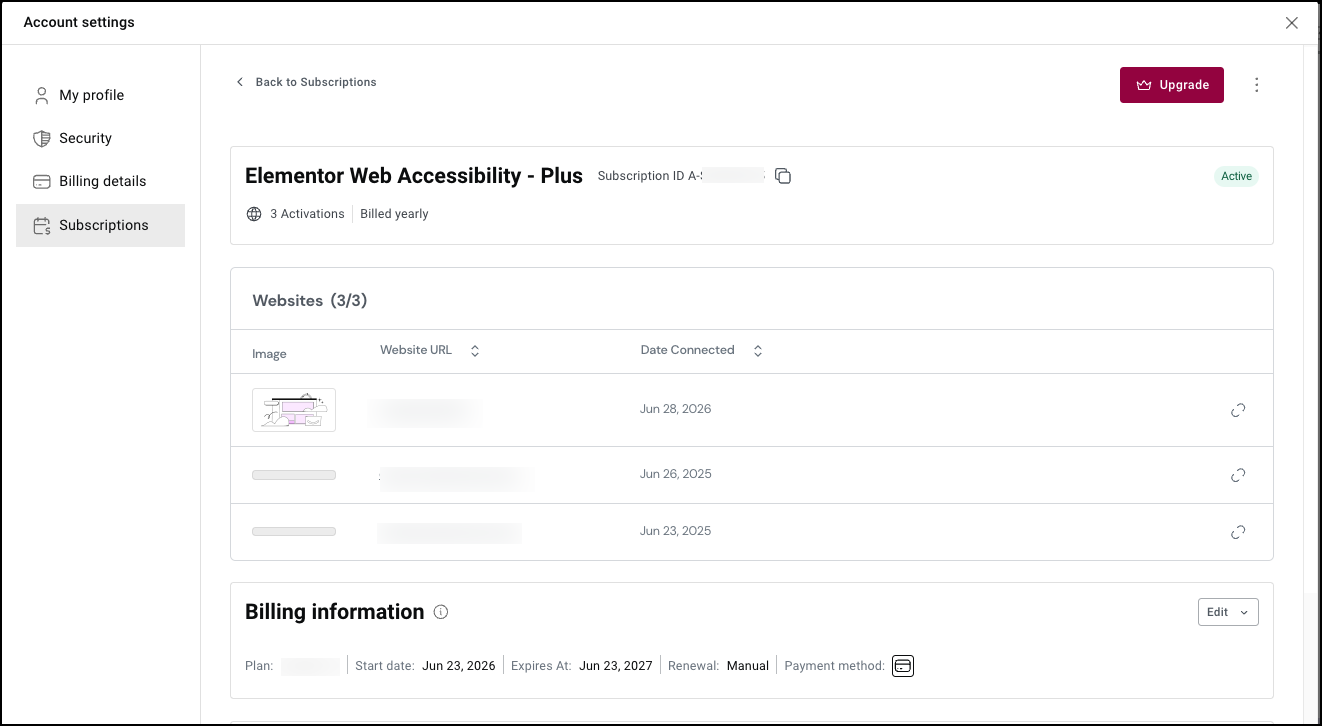The height and width of the screenshot is (726, 1322).
Task: Go to Security settings
Action: tap(100, 138)
